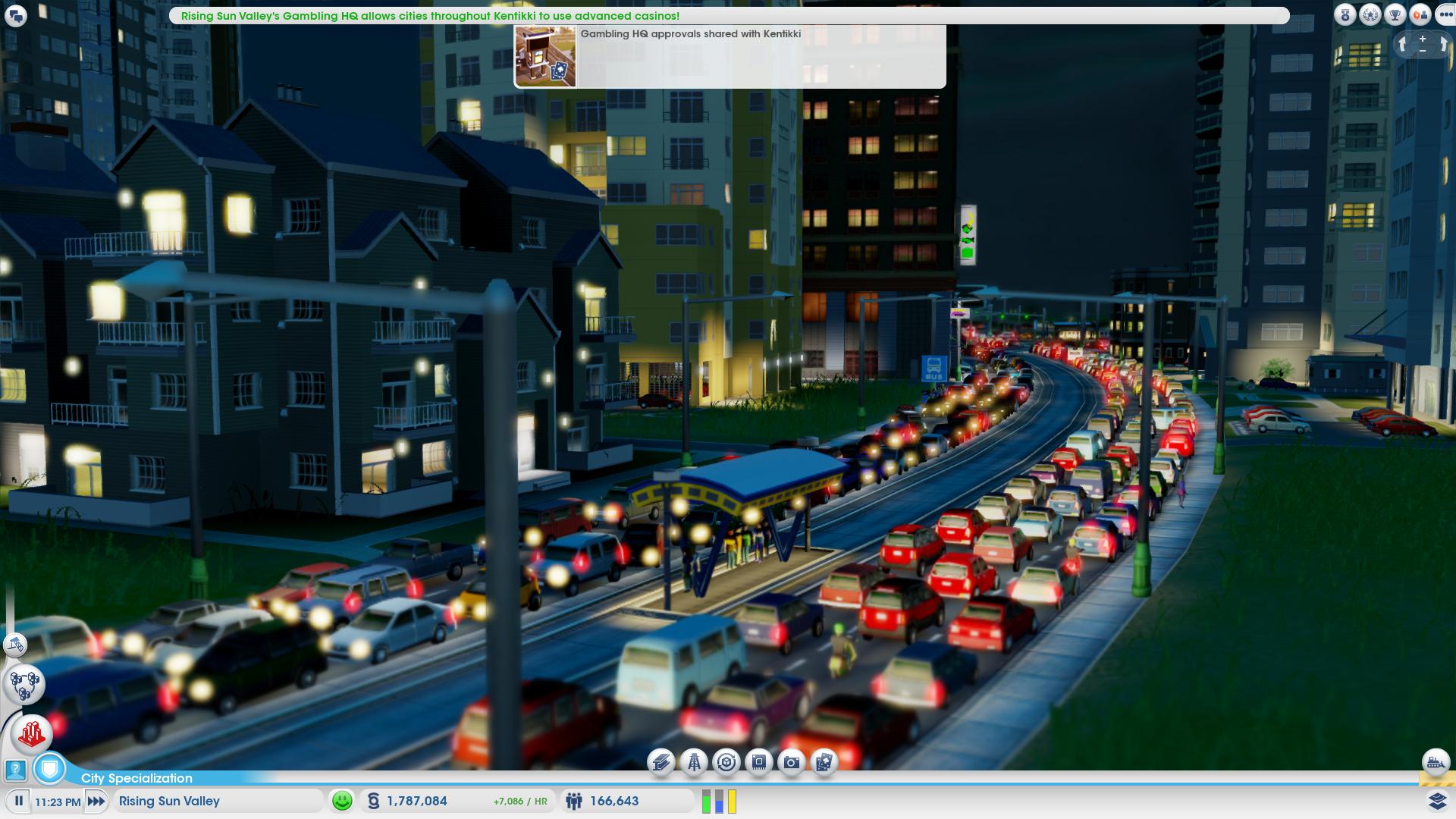Select the Gambling specialization cards icon

coord(824,761)
